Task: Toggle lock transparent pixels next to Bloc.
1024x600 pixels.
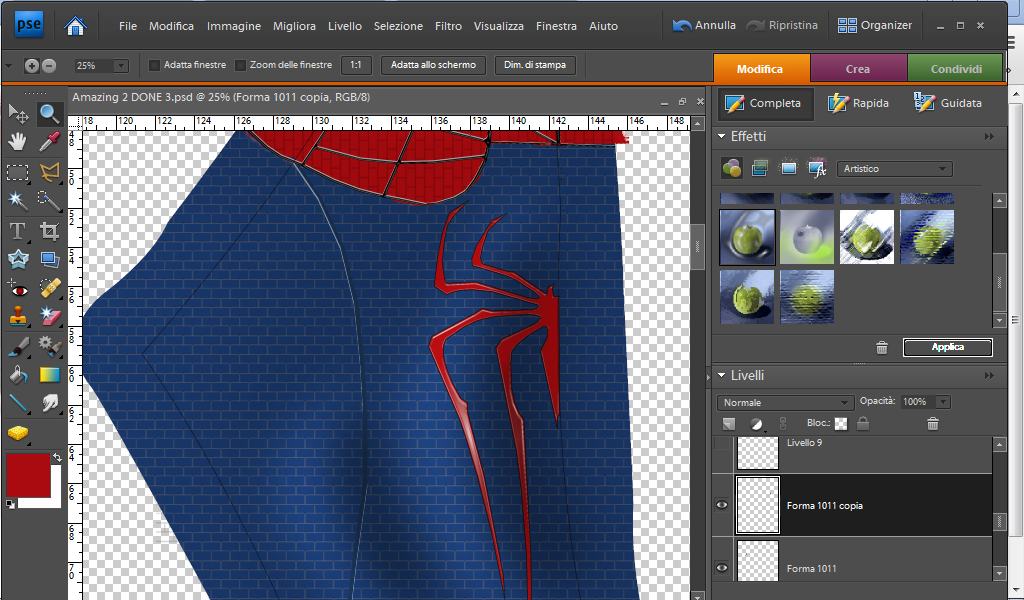Action: [841, 424]
